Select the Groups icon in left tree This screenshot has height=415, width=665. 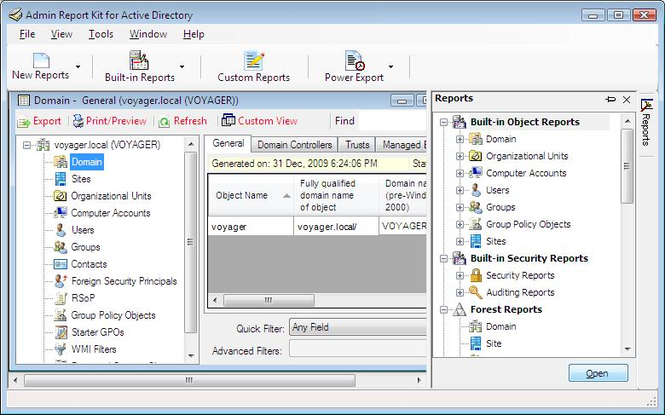point(60,247)
